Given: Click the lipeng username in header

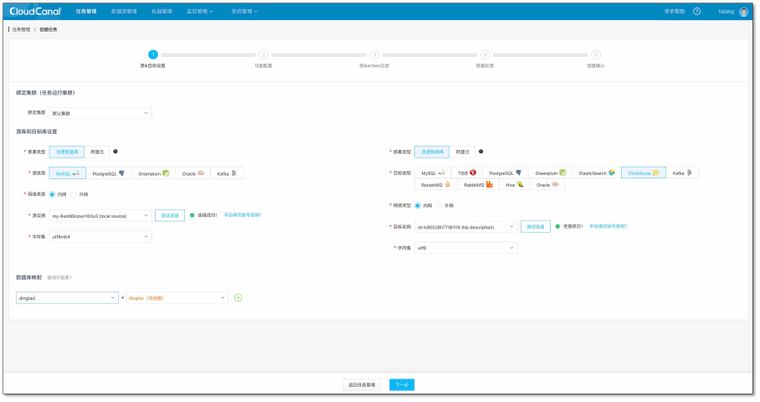Looking at the screenshot, I should (x=726, y=11).
